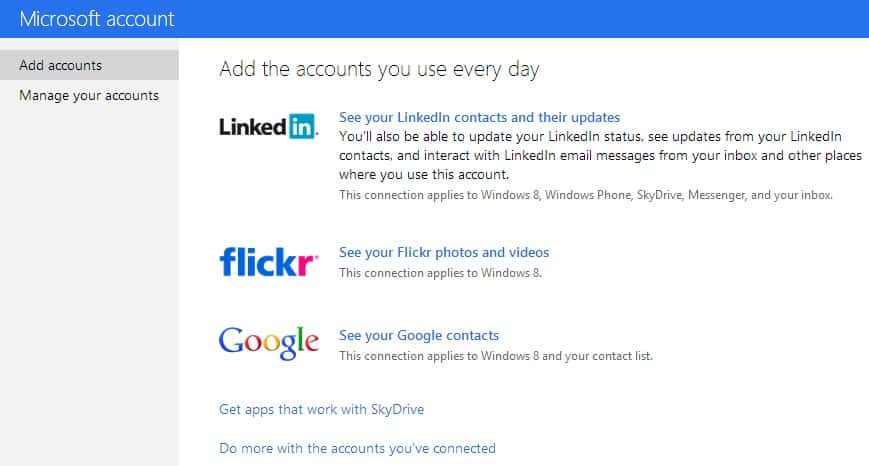The width and height of the screenshot is (869, 466).
Task: Click the 'Add the accounts you use every day' heading
Action: click(379, 70)
